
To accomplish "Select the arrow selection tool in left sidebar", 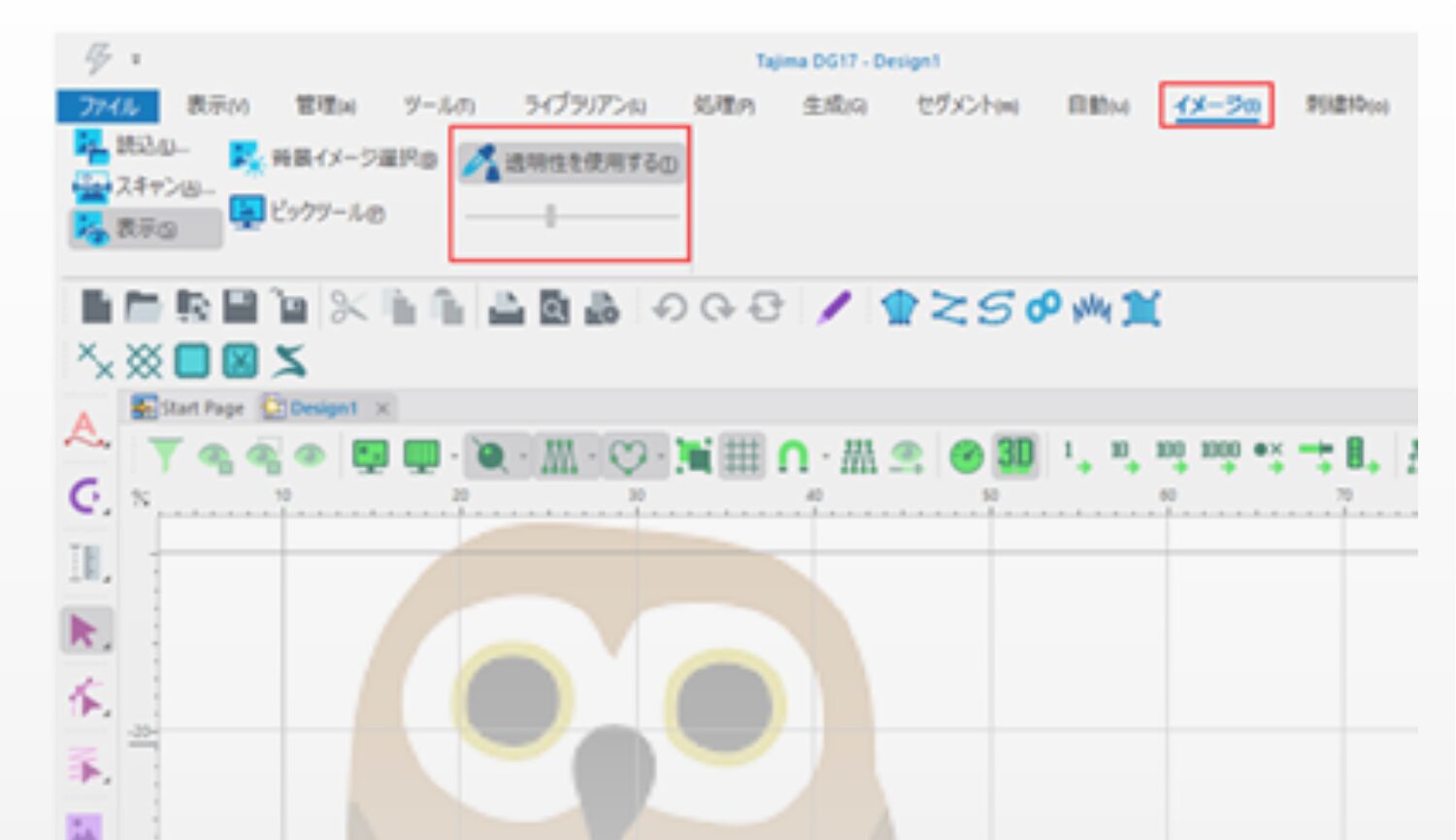I will [x=84, y=631].
